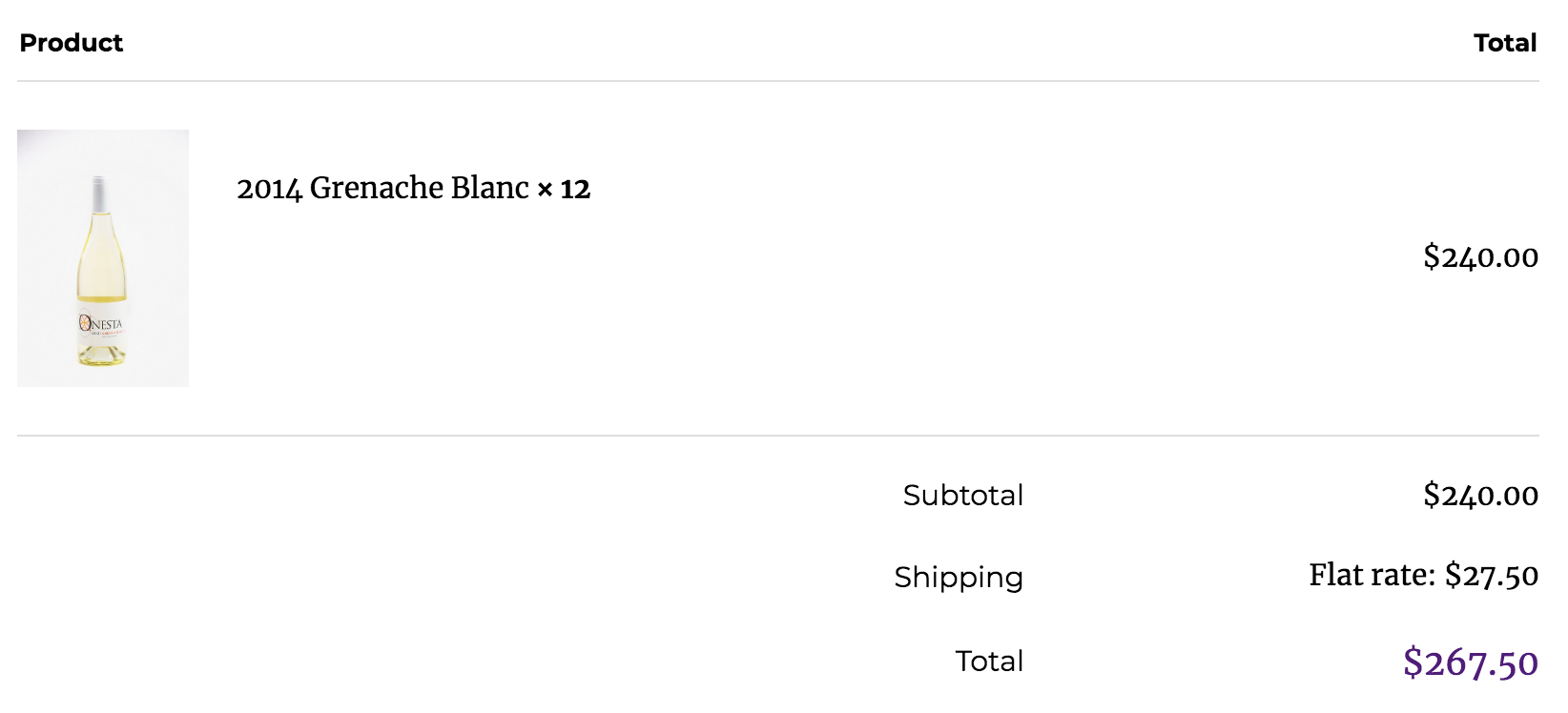Click the Flat rate text
1568x713 pixels.
coord(1372,575)
